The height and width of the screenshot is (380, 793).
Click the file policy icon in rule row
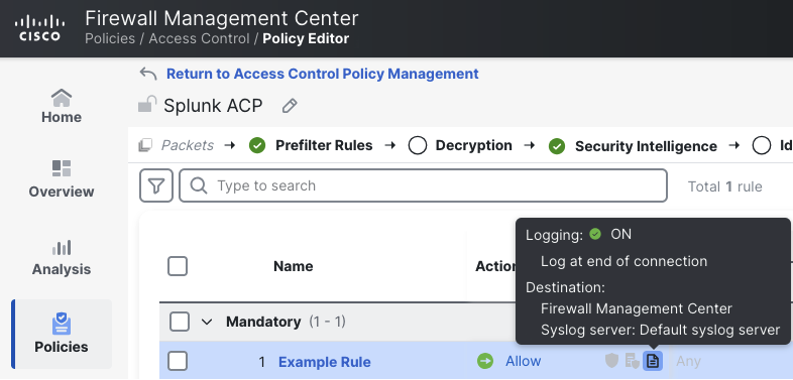point(632,361)
